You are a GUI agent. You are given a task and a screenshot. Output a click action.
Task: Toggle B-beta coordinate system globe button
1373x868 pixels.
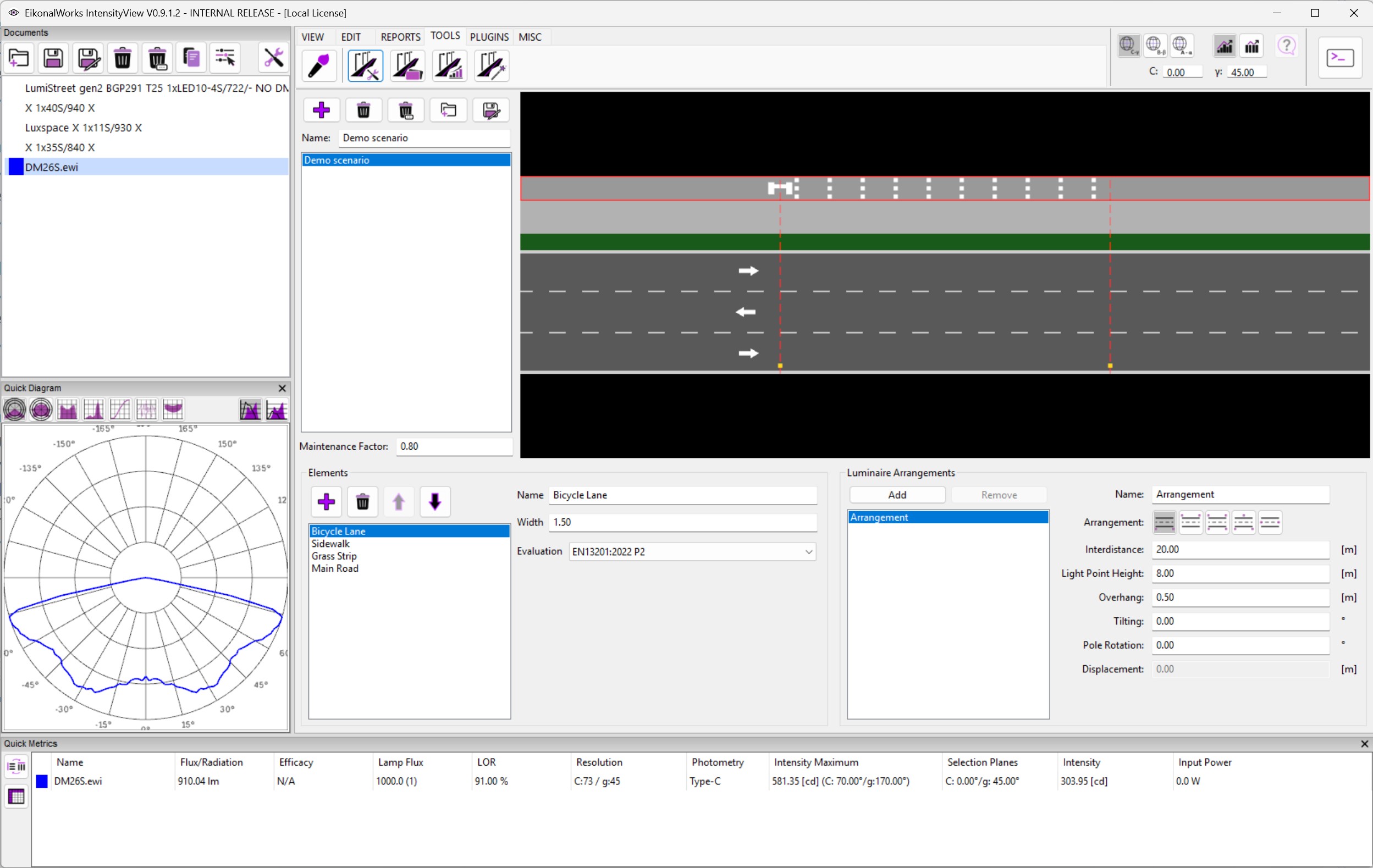pyautogui.click(x=1155, y=46)
